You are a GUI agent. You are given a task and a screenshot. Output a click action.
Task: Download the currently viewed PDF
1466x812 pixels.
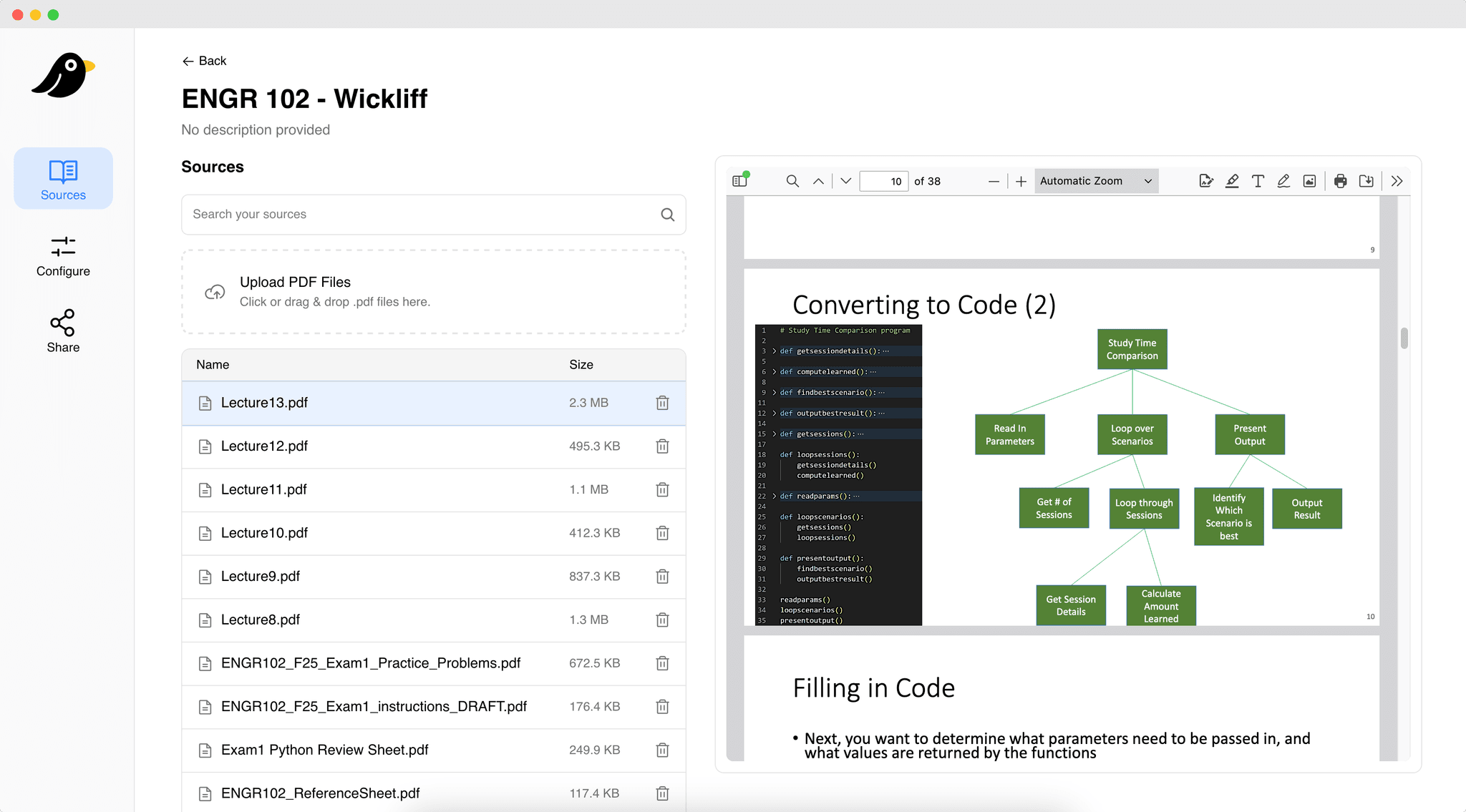1365,181
